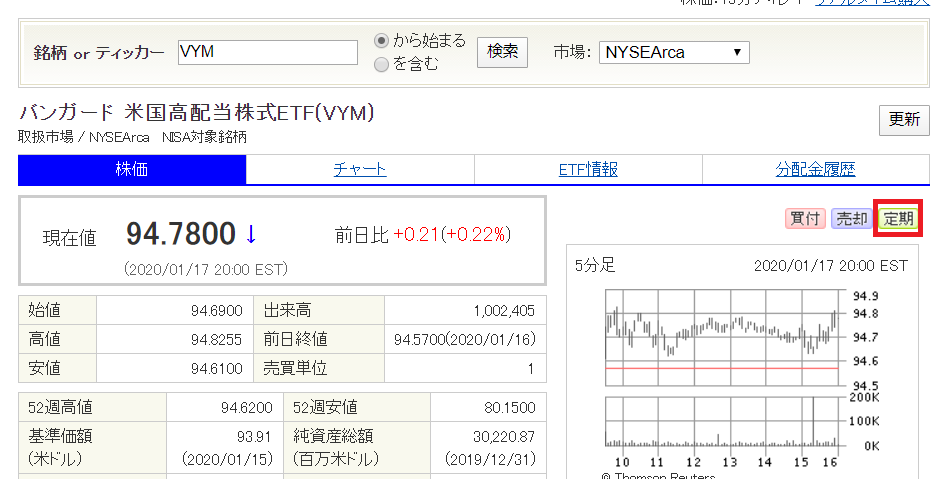Open the 分配金履歴 tab
The image size is (943, 479).
click(816, 170)
